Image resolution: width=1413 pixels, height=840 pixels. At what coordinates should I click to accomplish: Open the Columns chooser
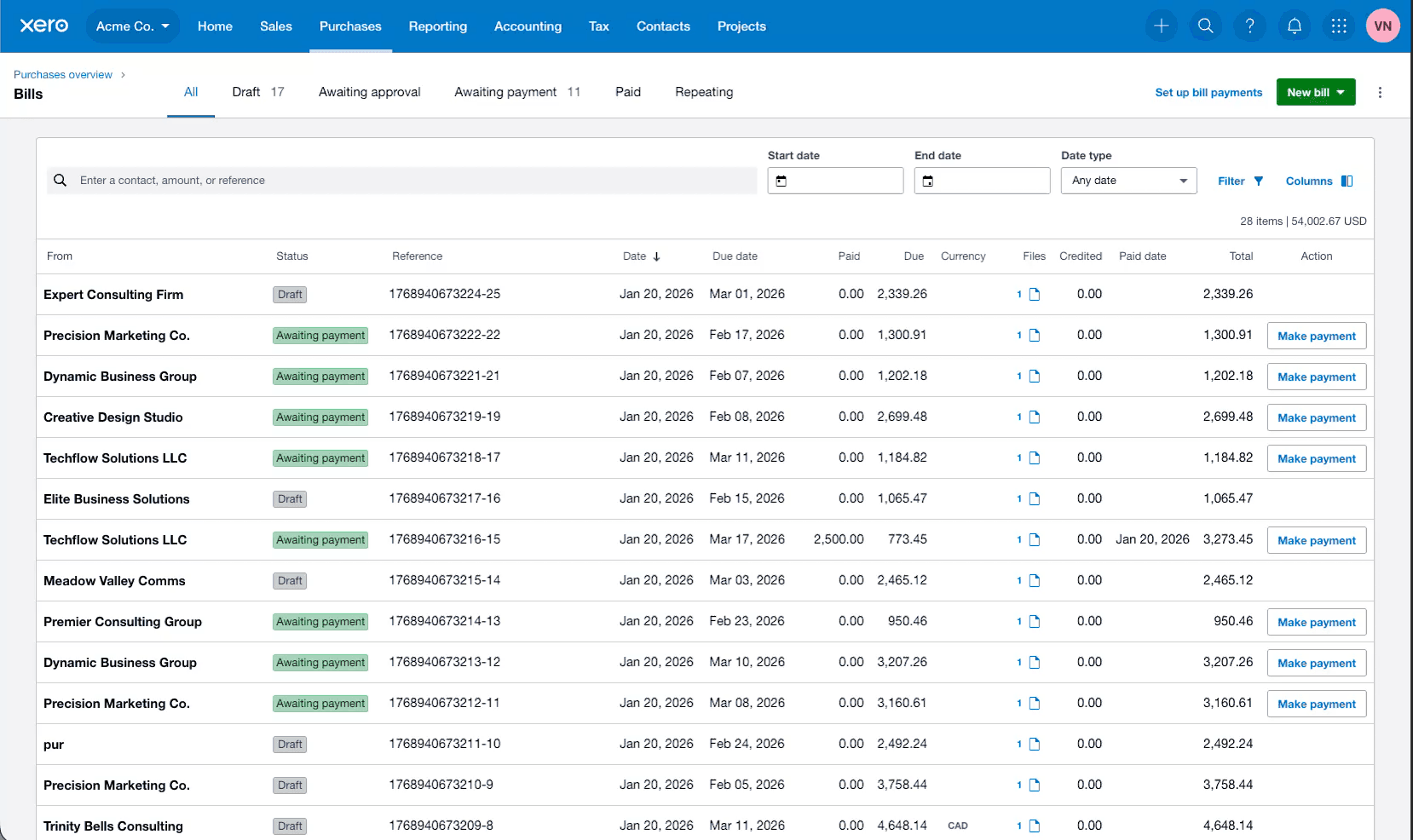tap(1318, 181)
